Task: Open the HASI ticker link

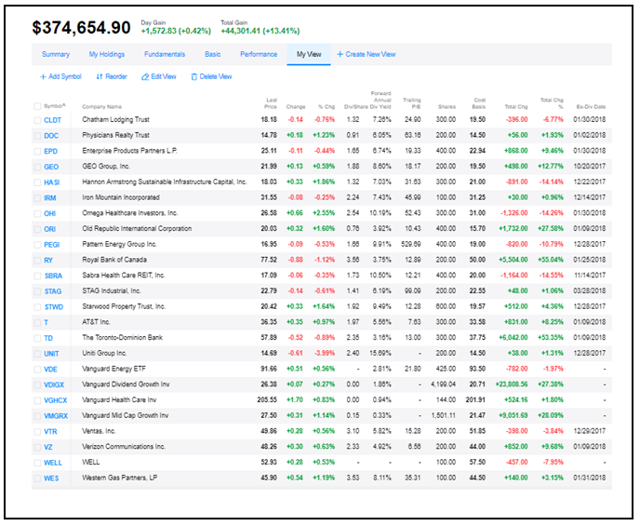Action: (x=52, y=182)
